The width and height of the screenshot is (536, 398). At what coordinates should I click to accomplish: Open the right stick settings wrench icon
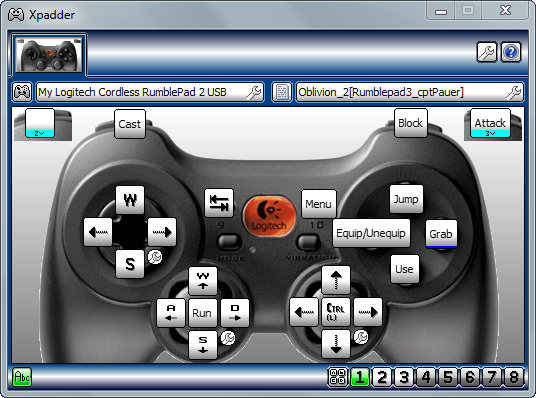(x=361, y=337)
